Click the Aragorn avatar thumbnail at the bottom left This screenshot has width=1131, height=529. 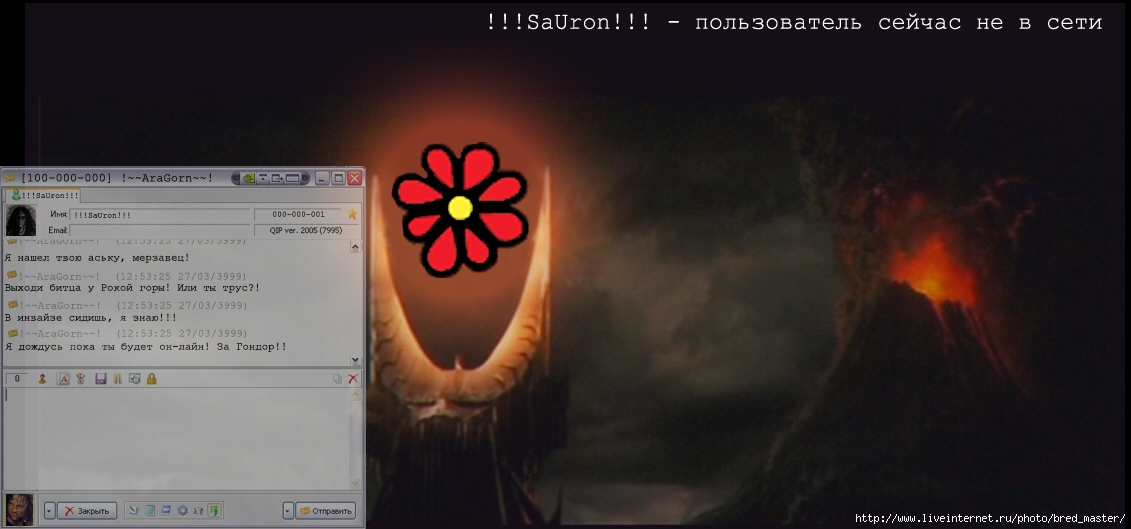[19, 510]
